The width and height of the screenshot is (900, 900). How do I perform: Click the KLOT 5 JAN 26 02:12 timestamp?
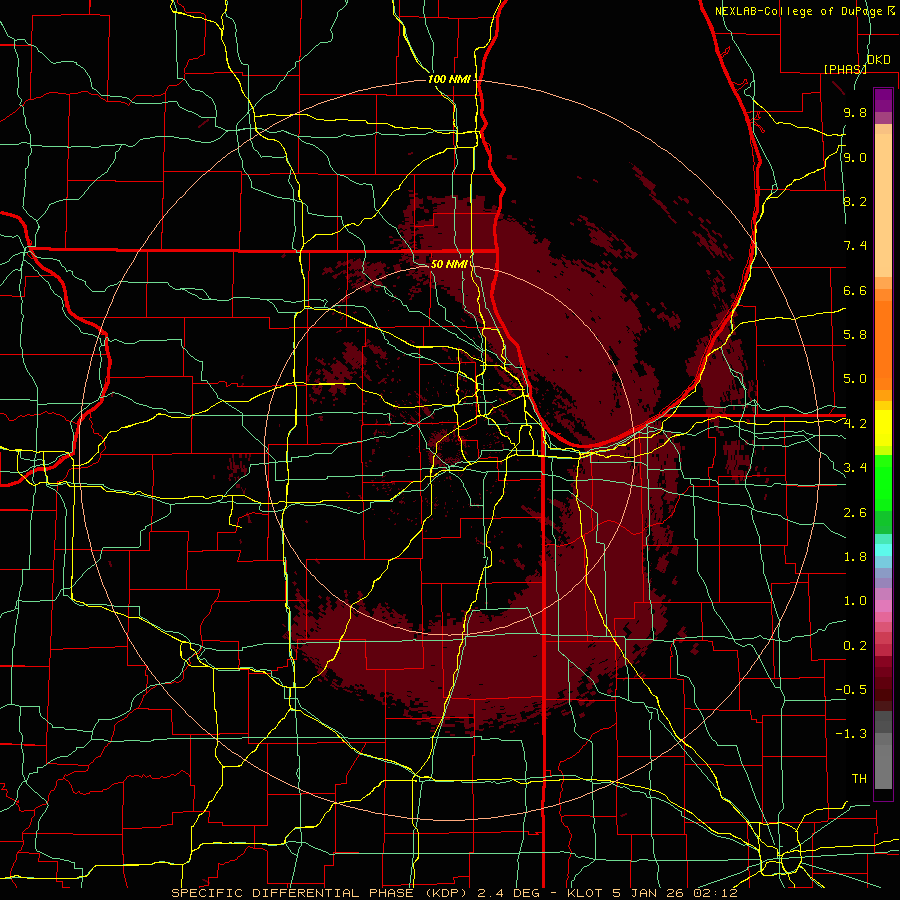coord(652,893)
